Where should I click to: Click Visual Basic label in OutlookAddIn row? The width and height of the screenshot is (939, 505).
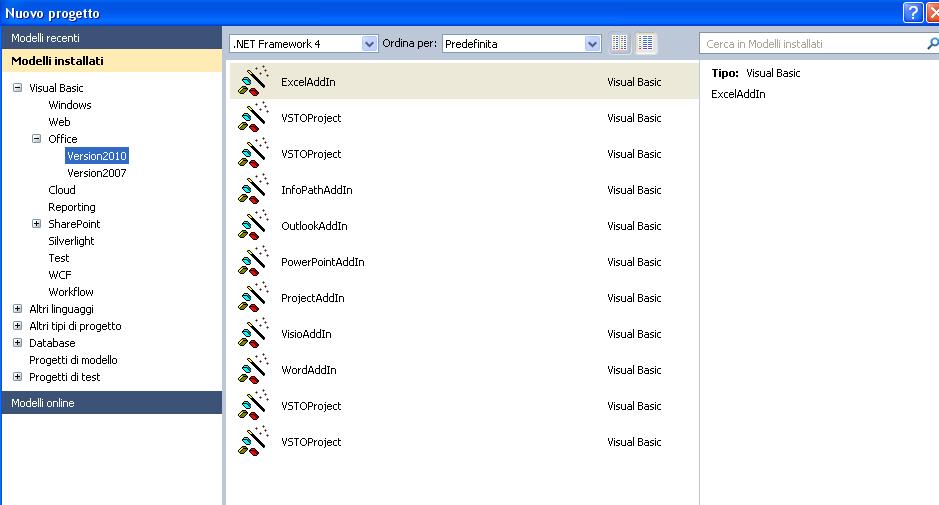tap(634, 226)
